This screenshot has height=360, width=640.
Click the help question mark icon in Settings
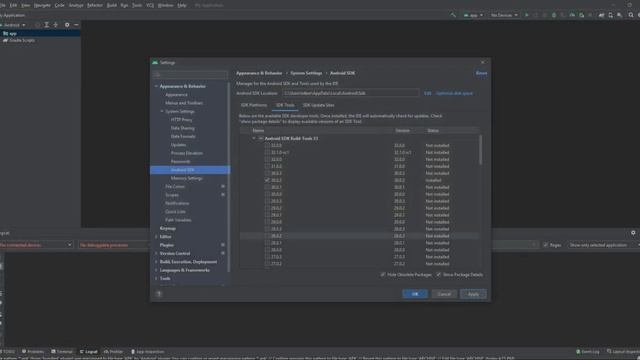click(x=159, y=294)
